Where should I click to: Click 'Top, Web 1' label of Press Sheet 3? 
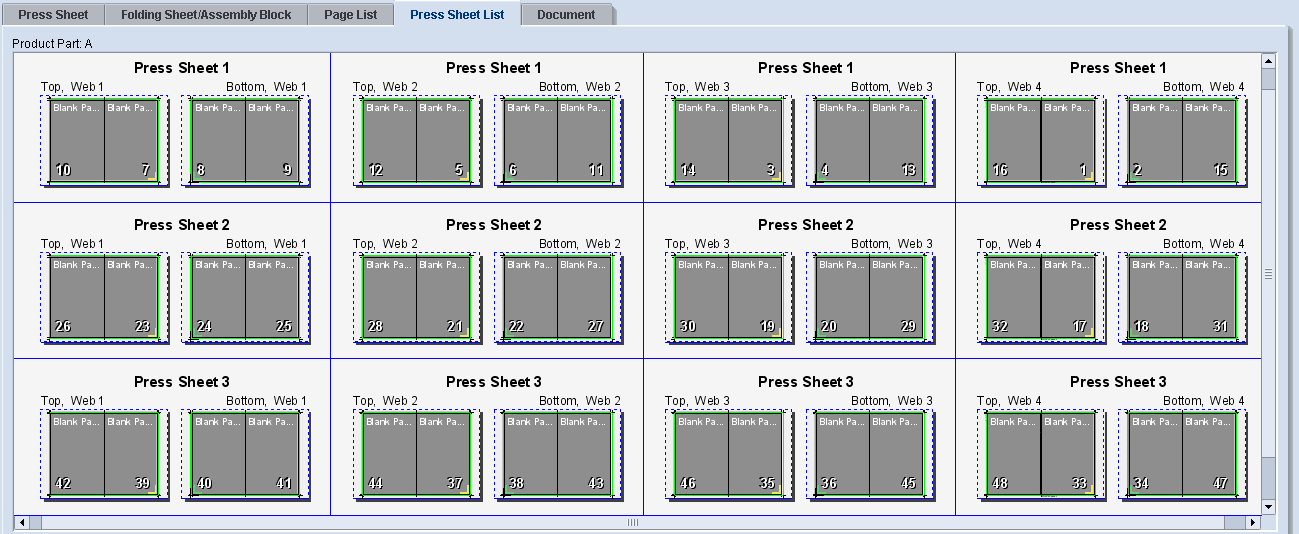(x=72, y=401)
